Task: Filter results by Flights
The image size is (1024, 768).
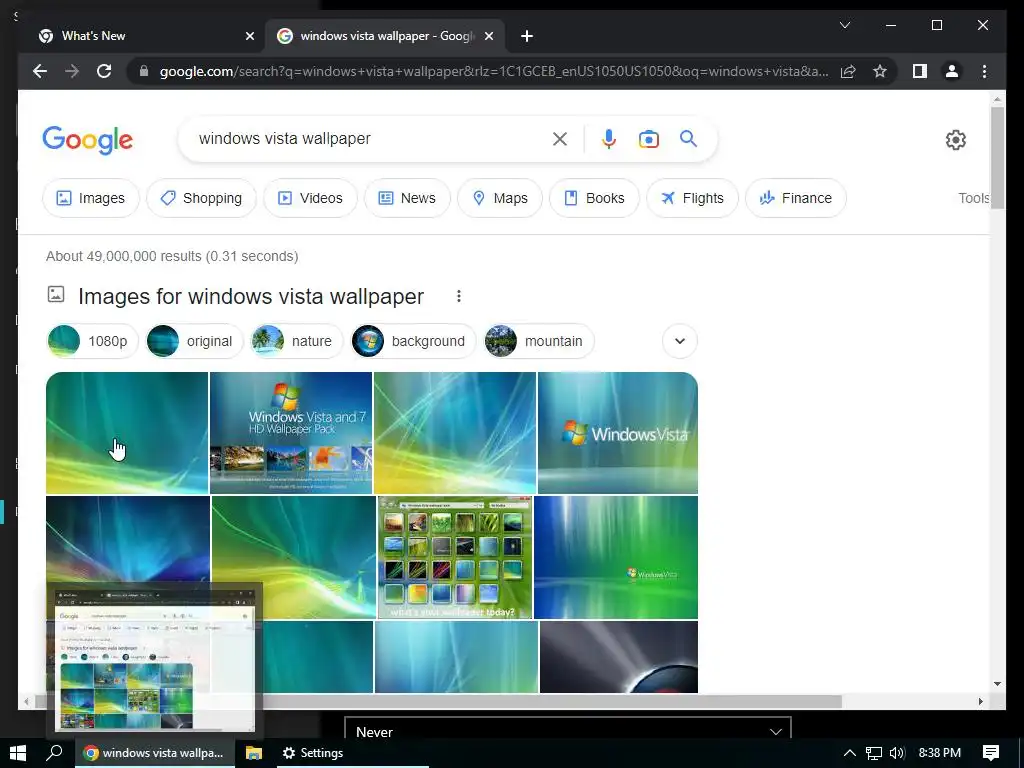Action: pyautogui.click(x=692, y=198)
